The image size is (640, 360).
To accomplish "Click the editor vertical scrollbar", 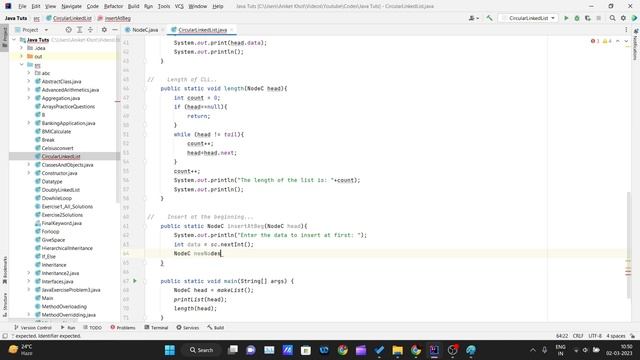I will (x=628, y=245).
